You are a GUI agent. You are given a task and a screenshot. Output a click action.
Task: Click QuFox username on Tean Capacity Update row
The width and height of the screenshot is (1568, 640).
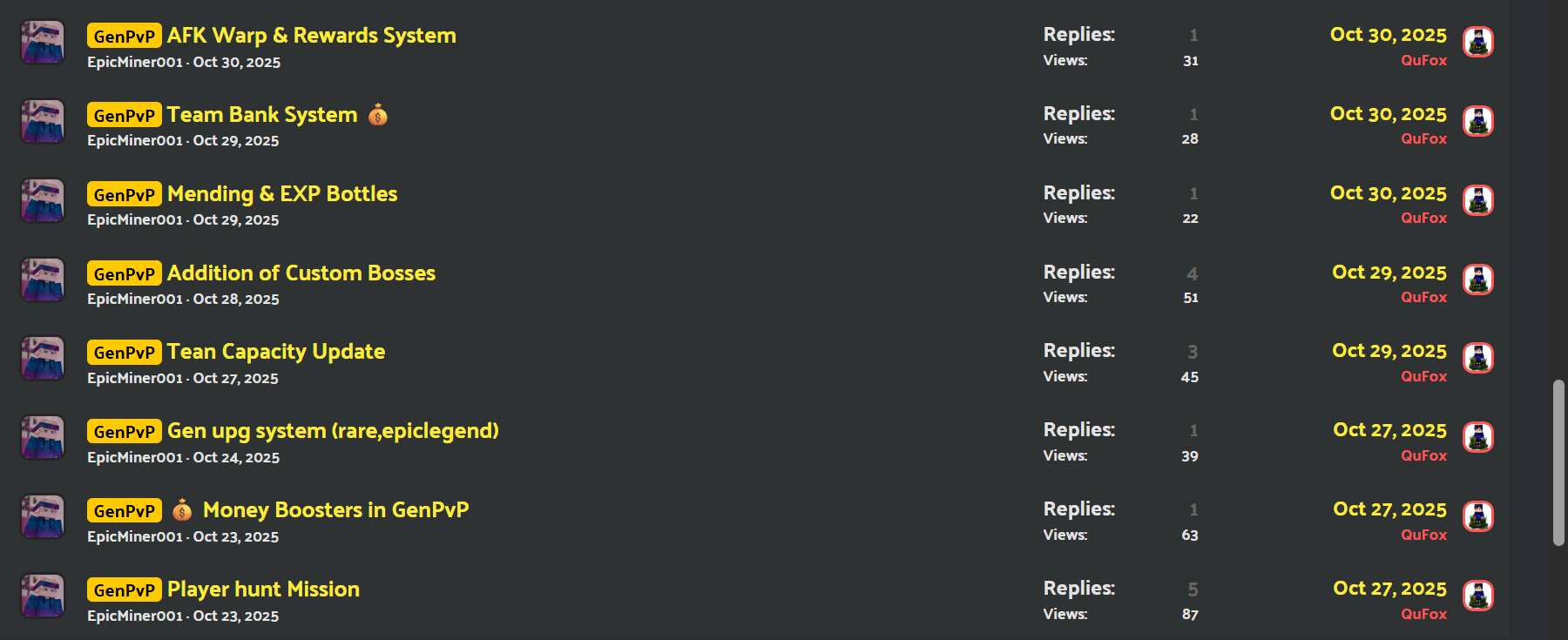tap(1423, 376)
